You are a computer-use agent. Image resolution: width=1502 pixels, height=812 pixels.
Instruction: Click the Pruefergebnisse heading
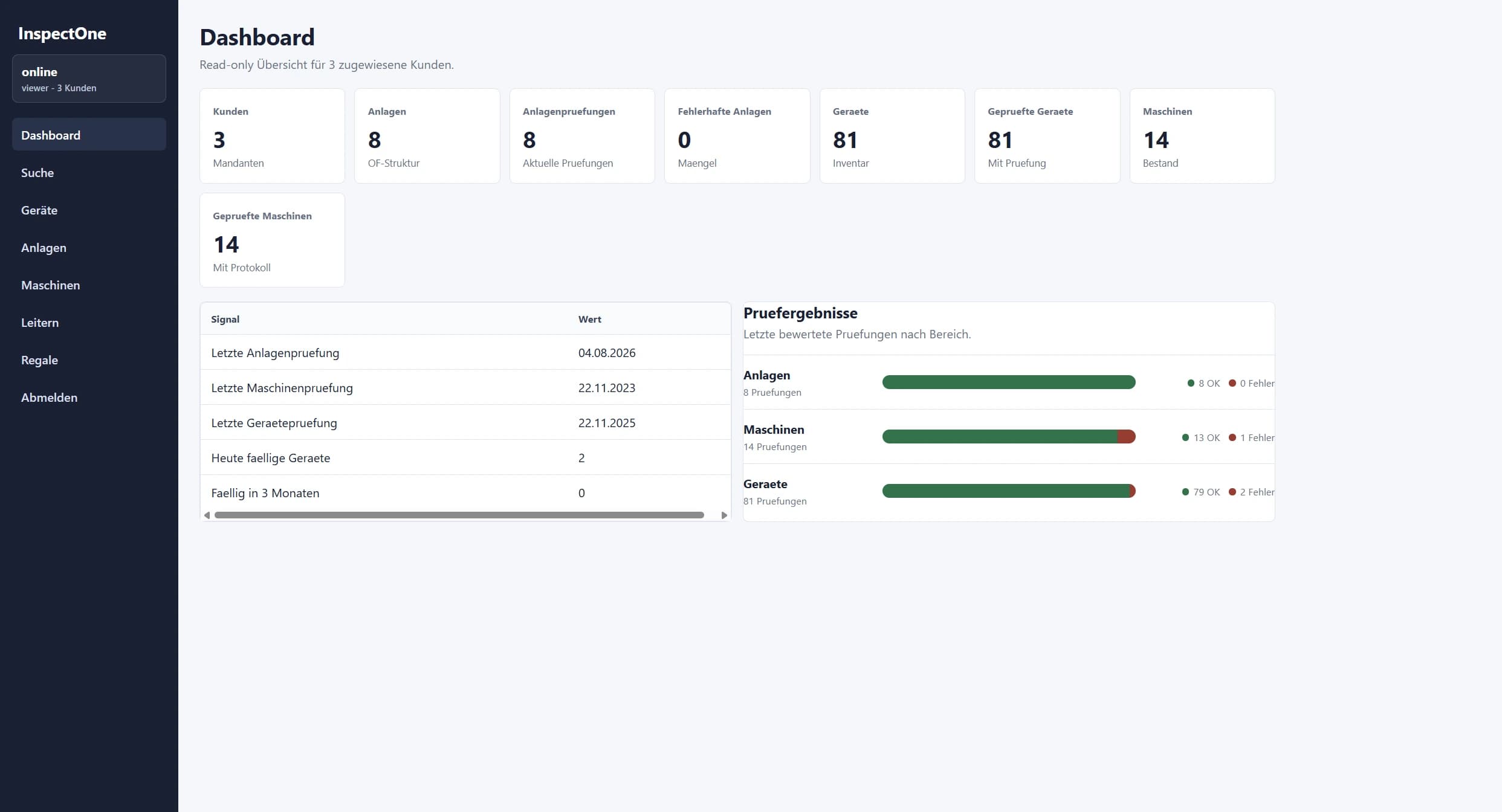pyautogui.click(x=800, y=313)
